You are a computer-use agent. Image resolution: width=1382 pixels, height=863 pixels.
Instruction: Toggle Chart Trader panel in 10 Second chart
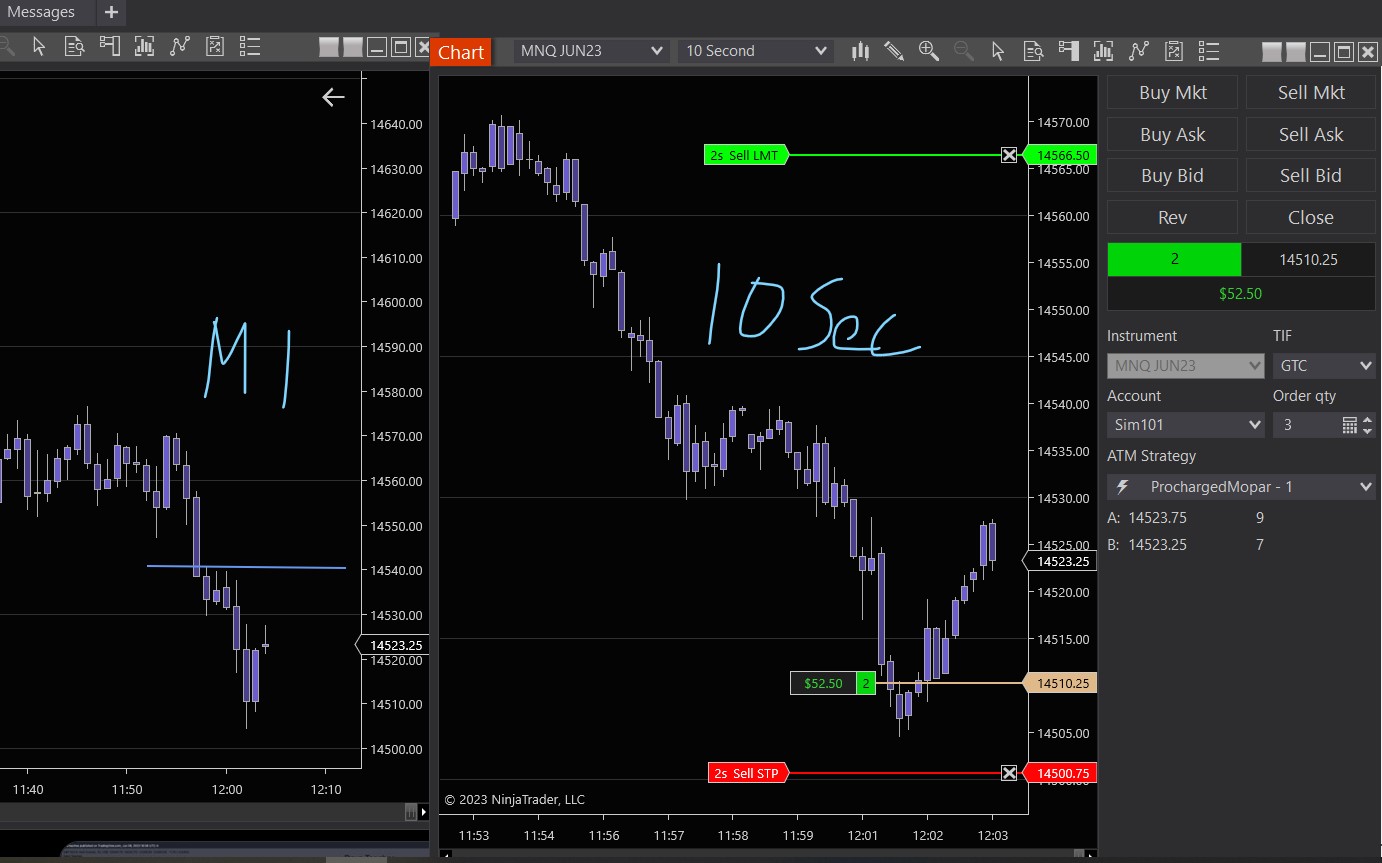point(1068,51)
